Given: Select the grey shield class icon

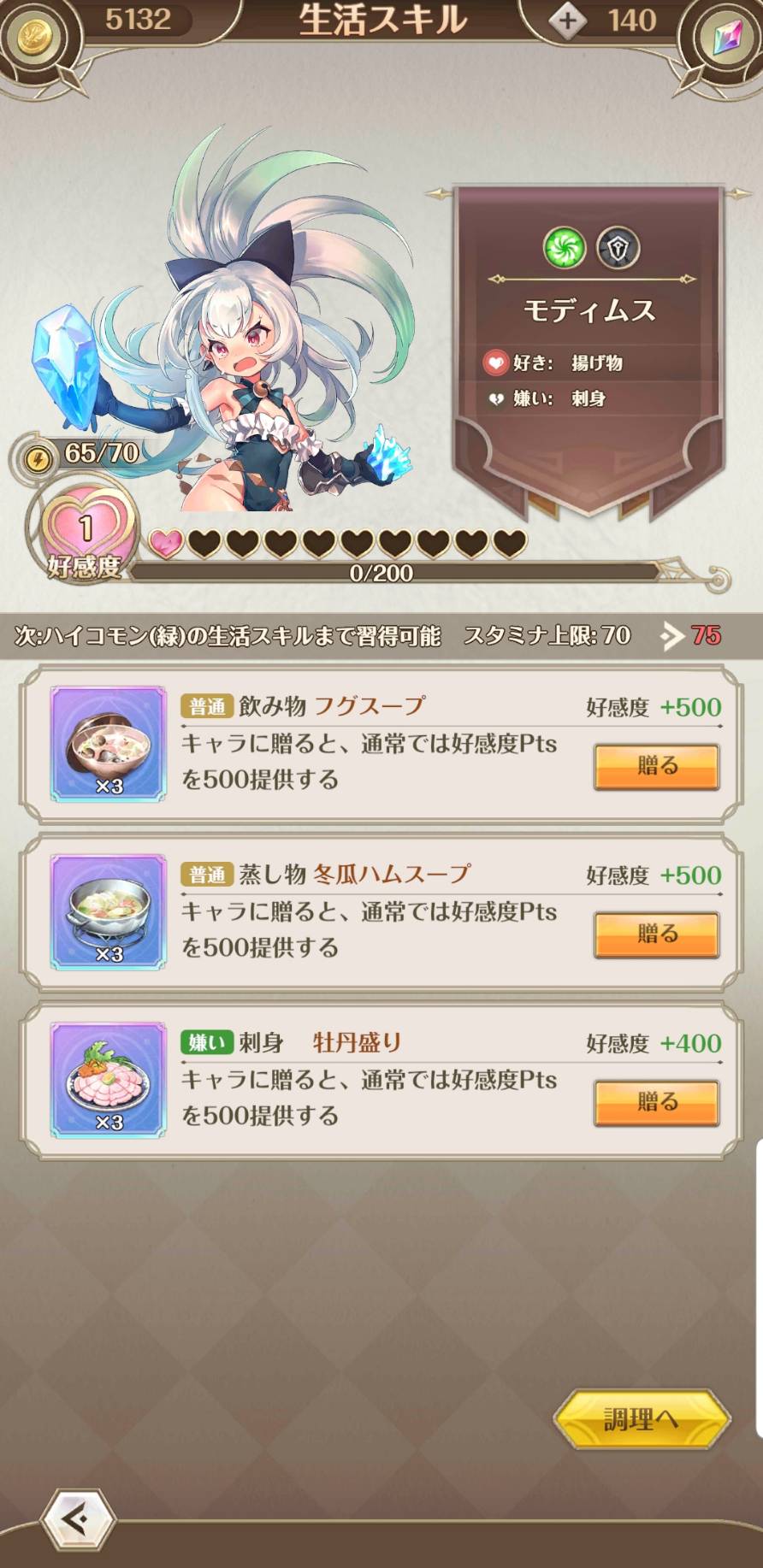Looking at the screenshot, I should [x=618, y=248].
